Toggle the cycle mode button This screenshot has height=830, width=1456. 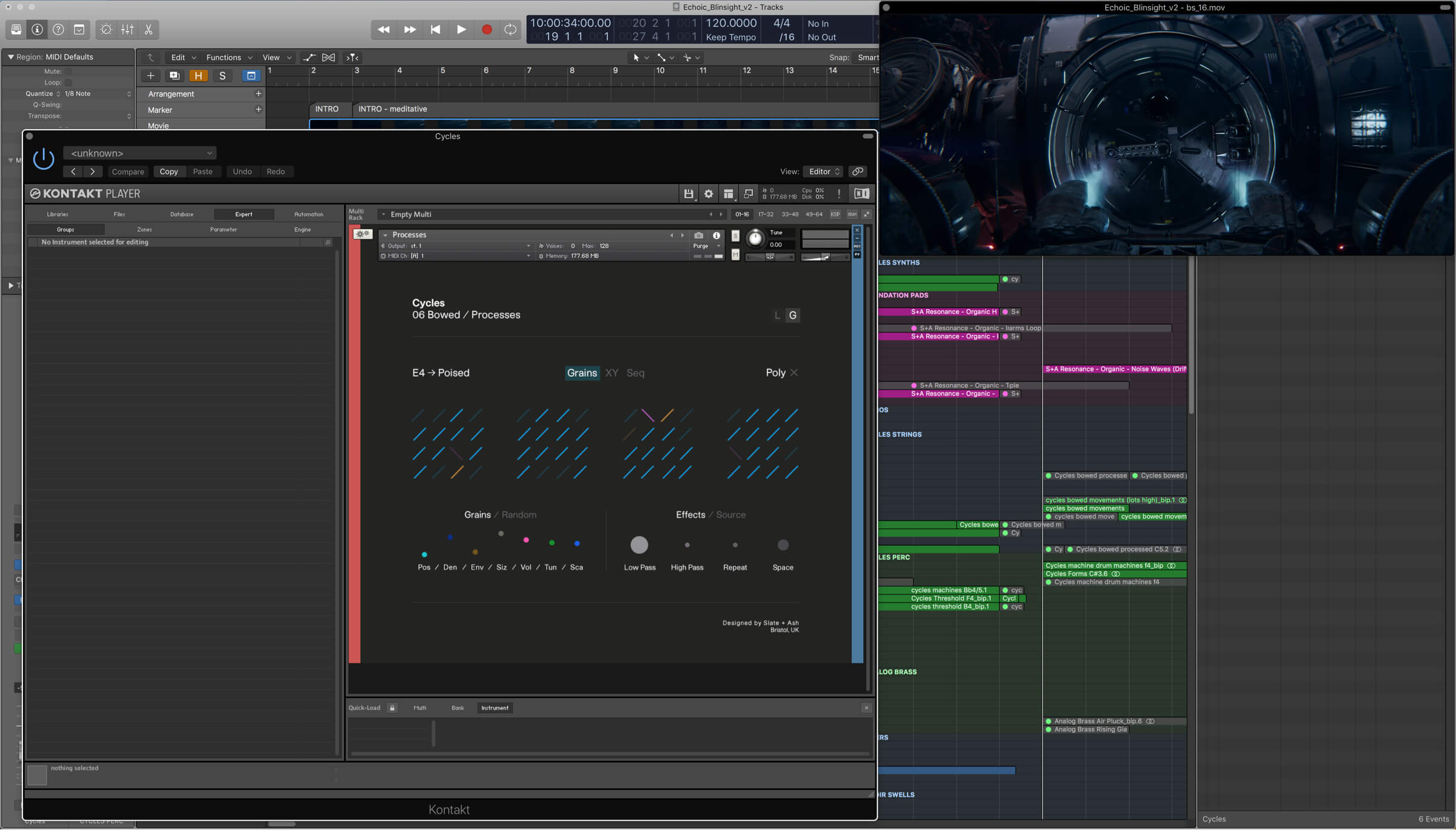click(510, 29)
